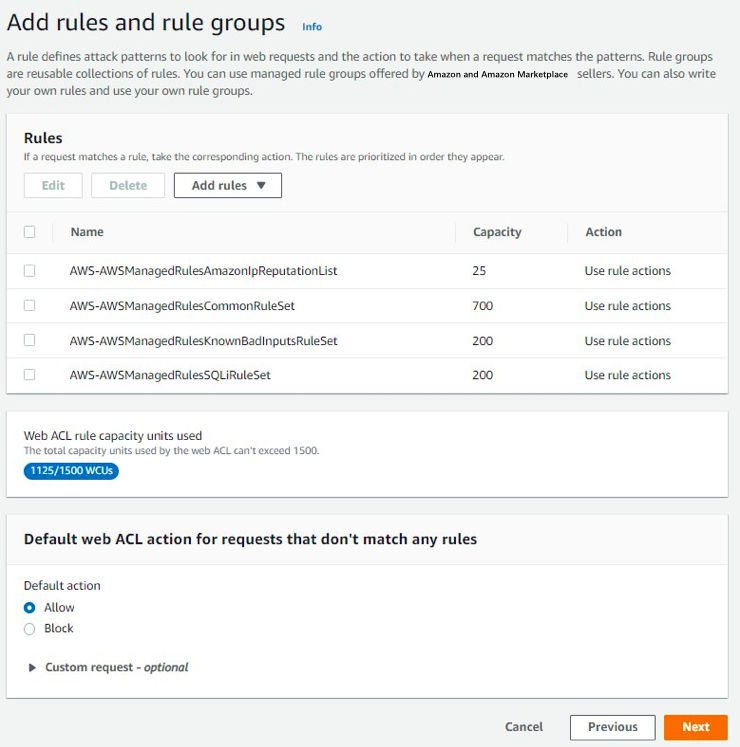
Task: Click the Info link beside the title
Action: tap(312, 27)
